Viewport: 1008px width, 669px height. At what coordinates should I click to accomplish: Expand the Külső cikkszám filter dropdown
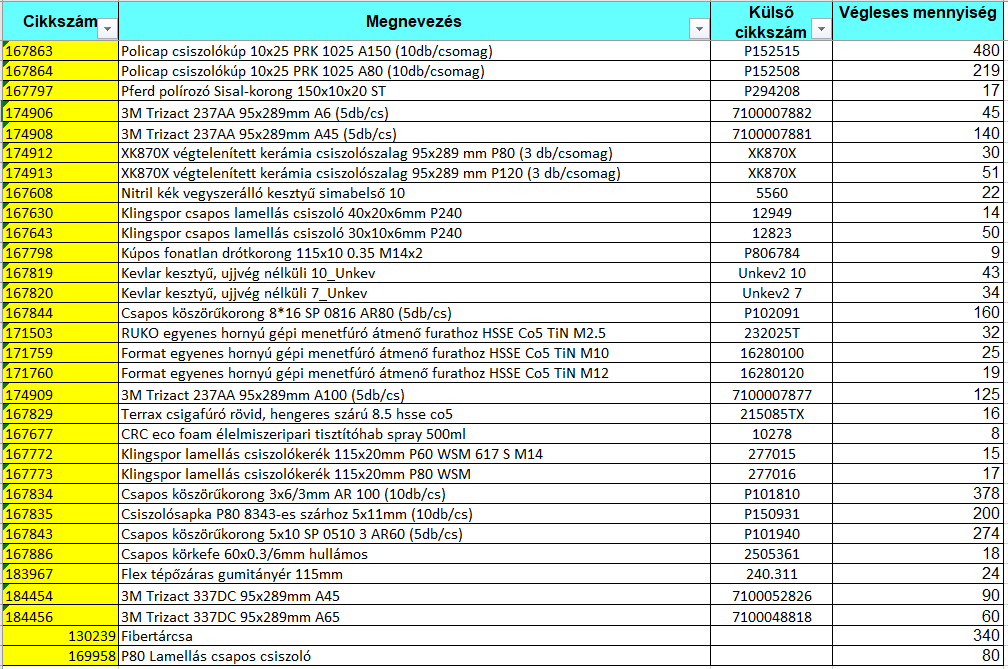[x=821, y=30]
